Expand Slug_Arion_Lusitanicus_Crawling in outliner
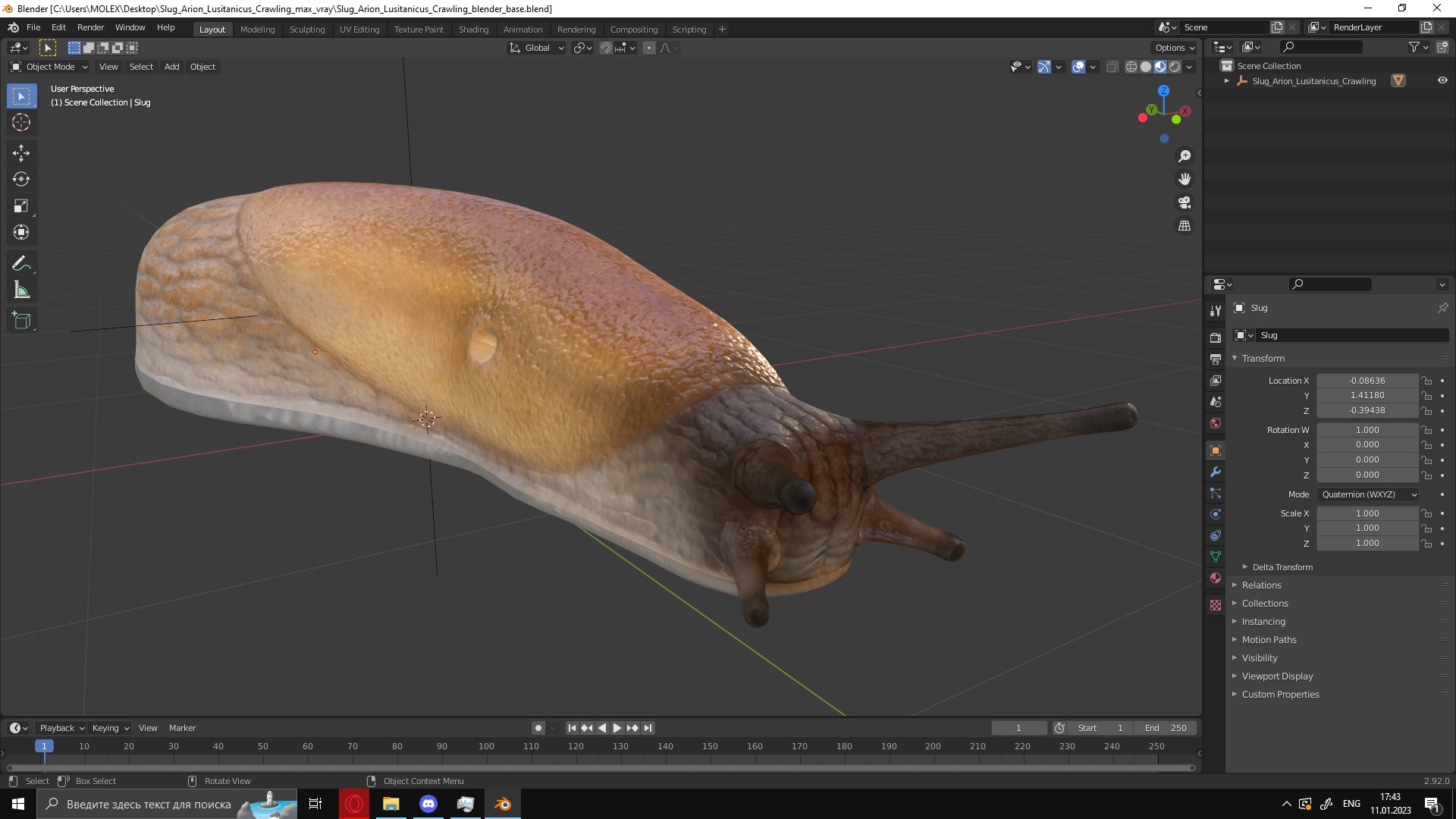Image resolution: width=1456 pixels, height=819 pixels. [x=1227, y=81]
